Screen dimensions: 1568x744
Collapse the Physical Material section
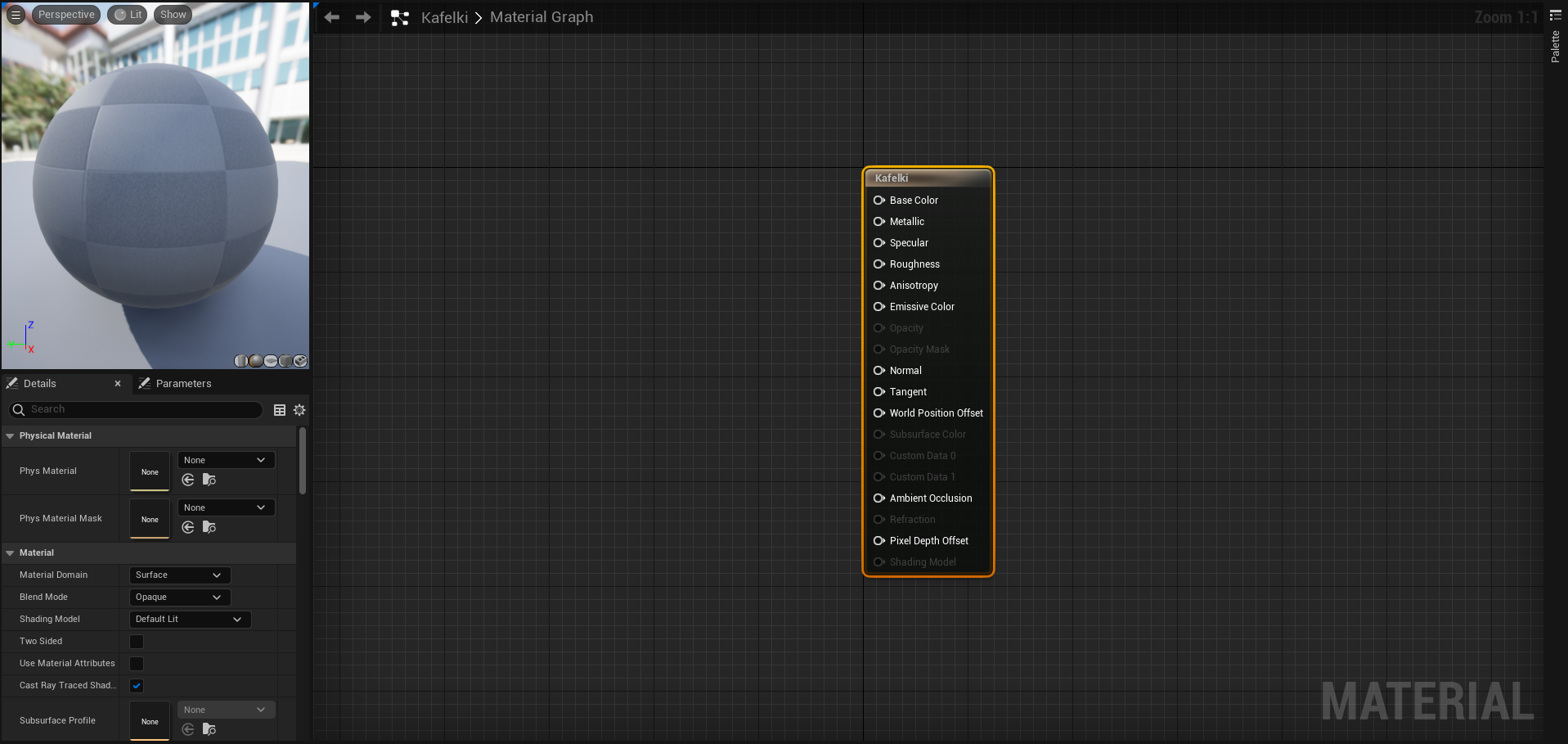pos(9,435)
